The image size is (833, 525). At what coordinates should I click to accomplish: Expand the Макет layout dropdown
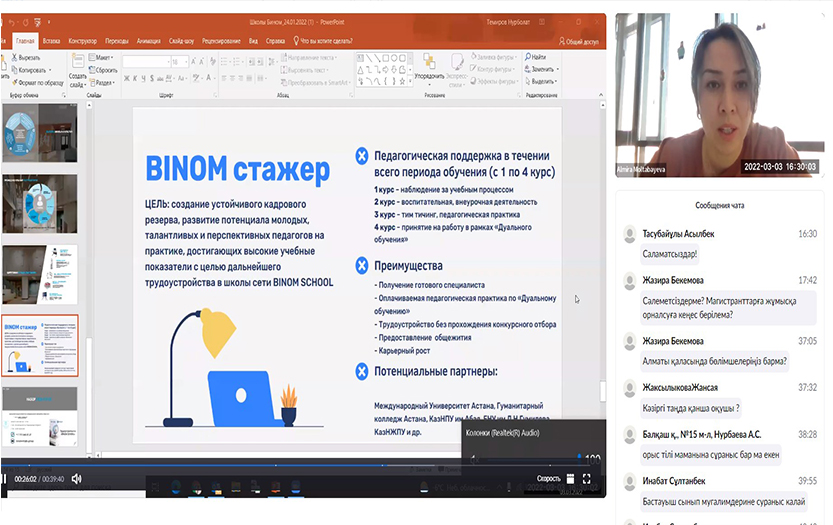[102, 58]
